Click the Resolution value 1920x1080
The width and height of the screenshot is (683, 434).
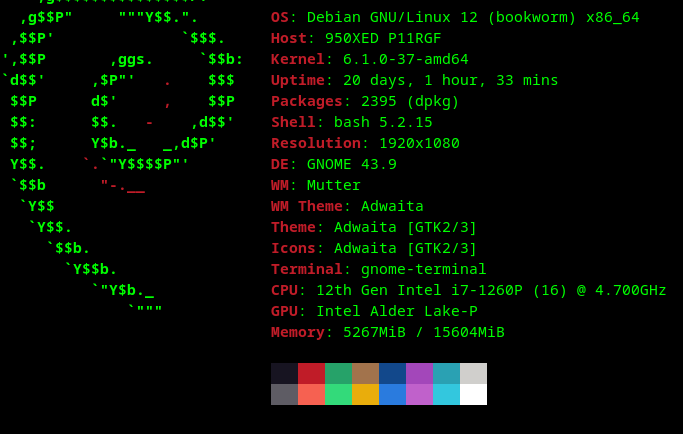(x=419, y=143)
